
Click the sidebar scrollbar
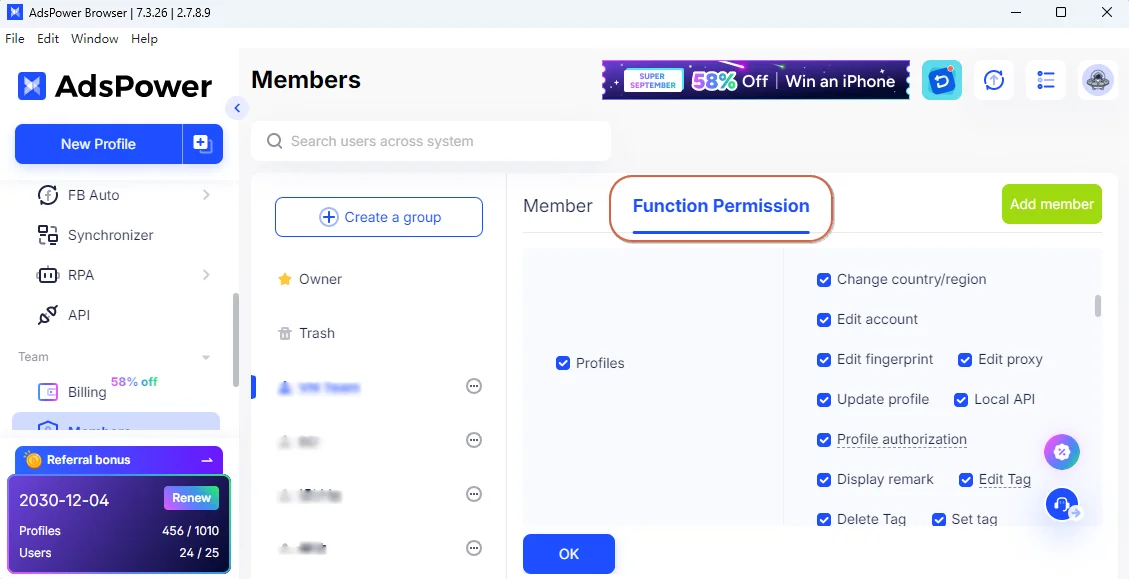235,340
